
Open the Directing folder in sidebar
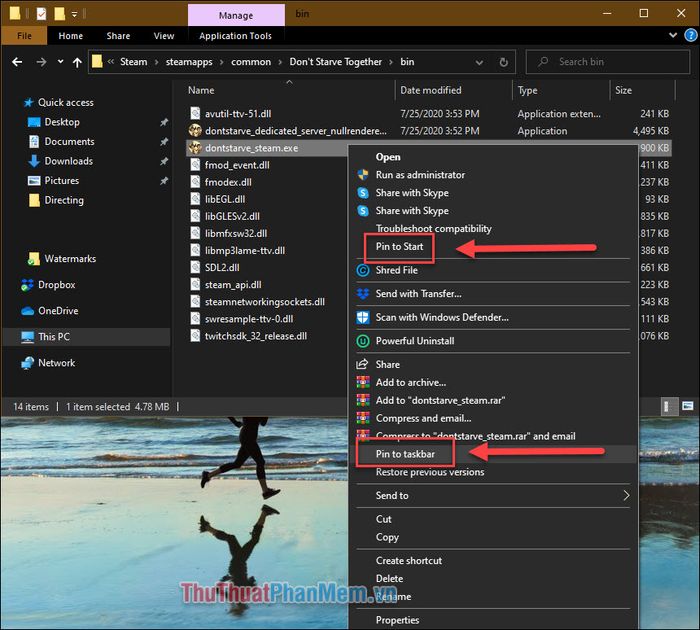[64, 200]
